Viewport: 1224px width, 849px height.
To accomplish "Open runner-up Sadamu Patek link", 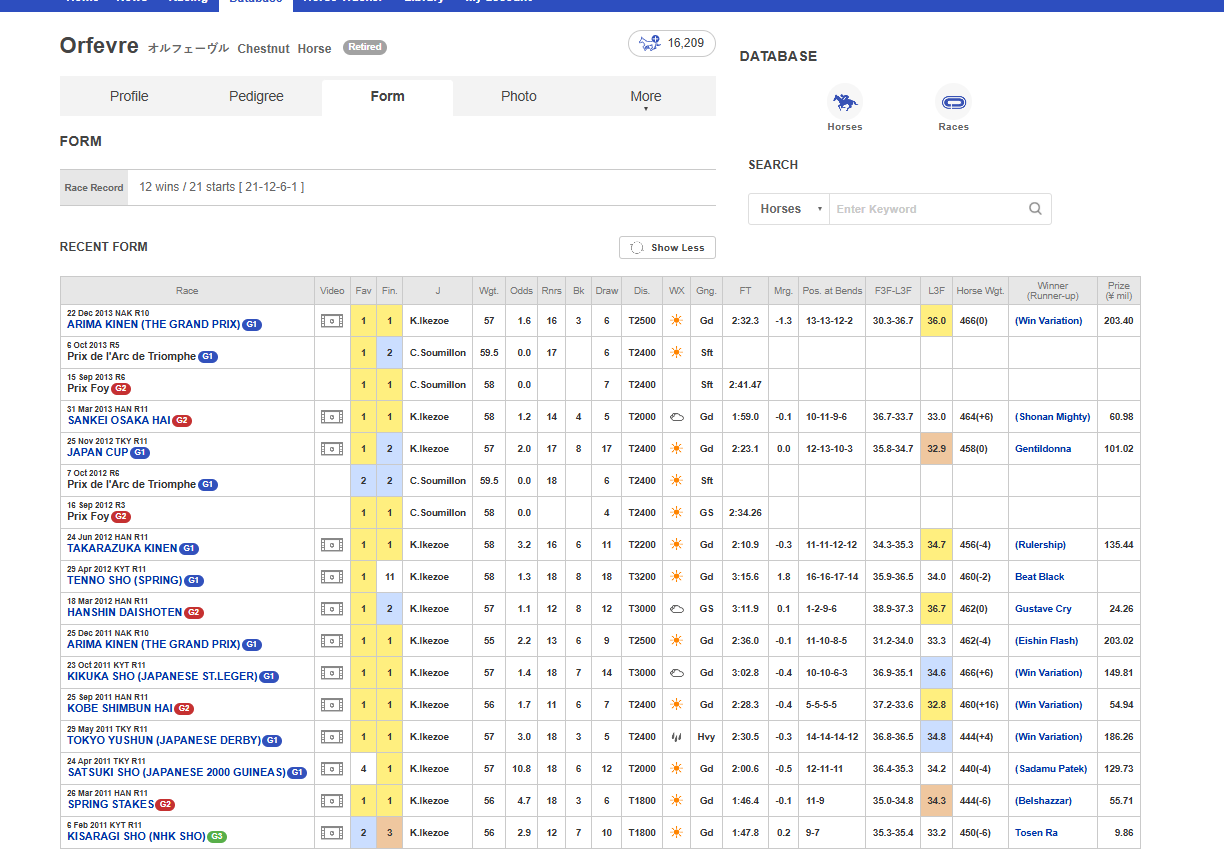I will coord(1050,769).
